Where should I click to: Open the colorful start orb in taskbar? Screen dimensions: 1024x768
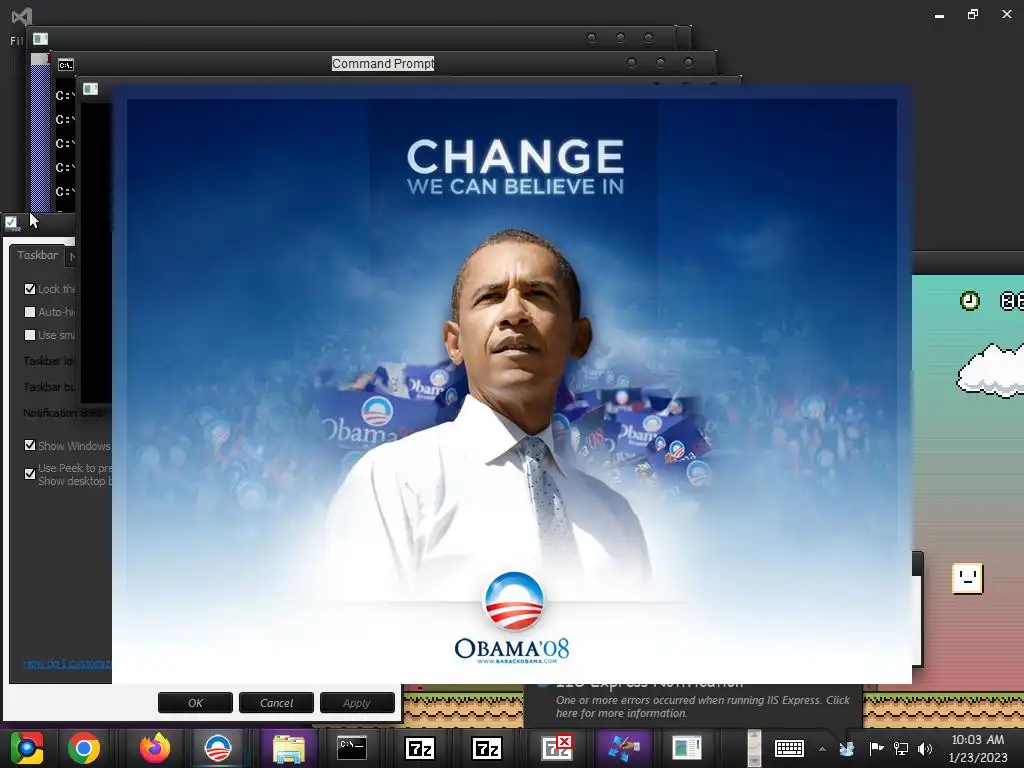coord(27,748)
